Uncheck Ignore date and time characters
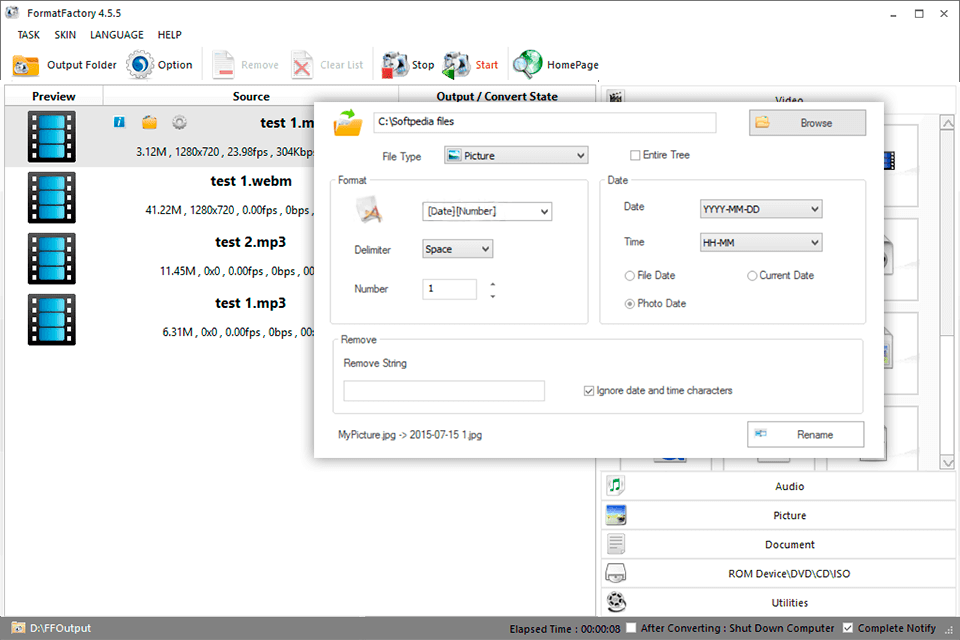Screen dimensions: 960x640 pos(589,391)
